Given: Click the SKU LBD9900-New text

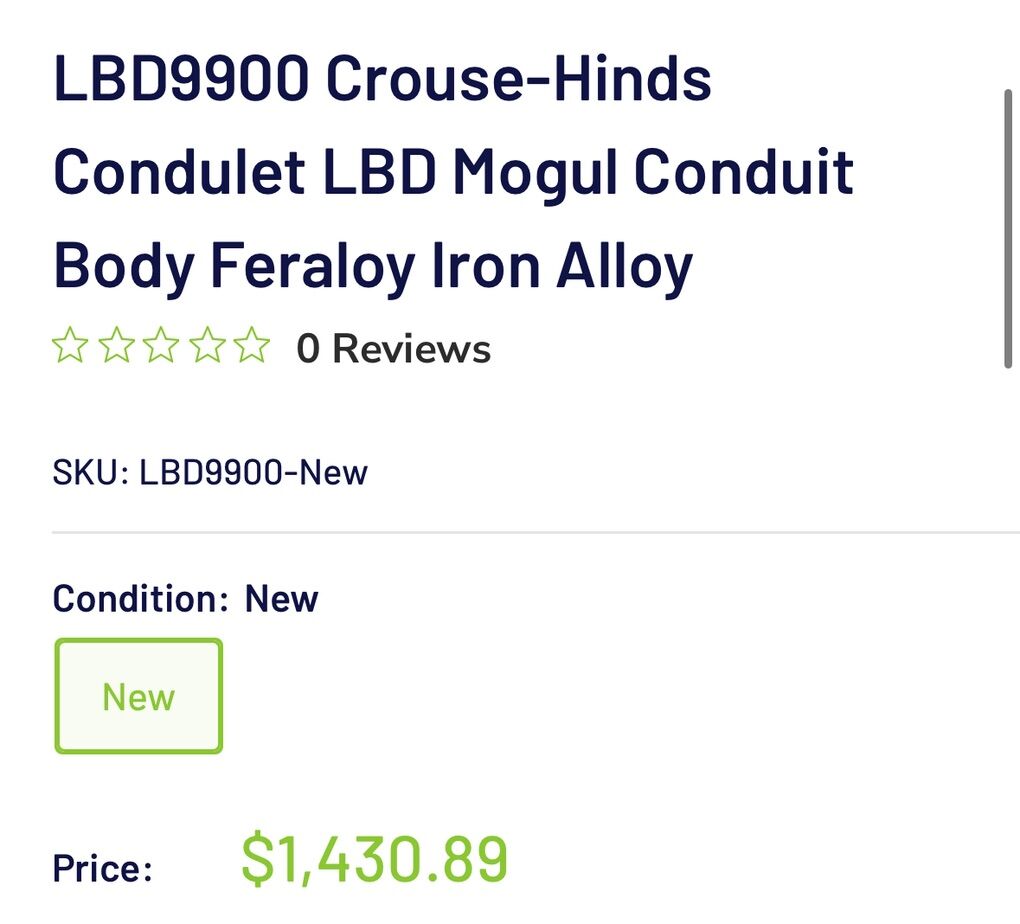Looking at the screenshot, I should (210, 472).
